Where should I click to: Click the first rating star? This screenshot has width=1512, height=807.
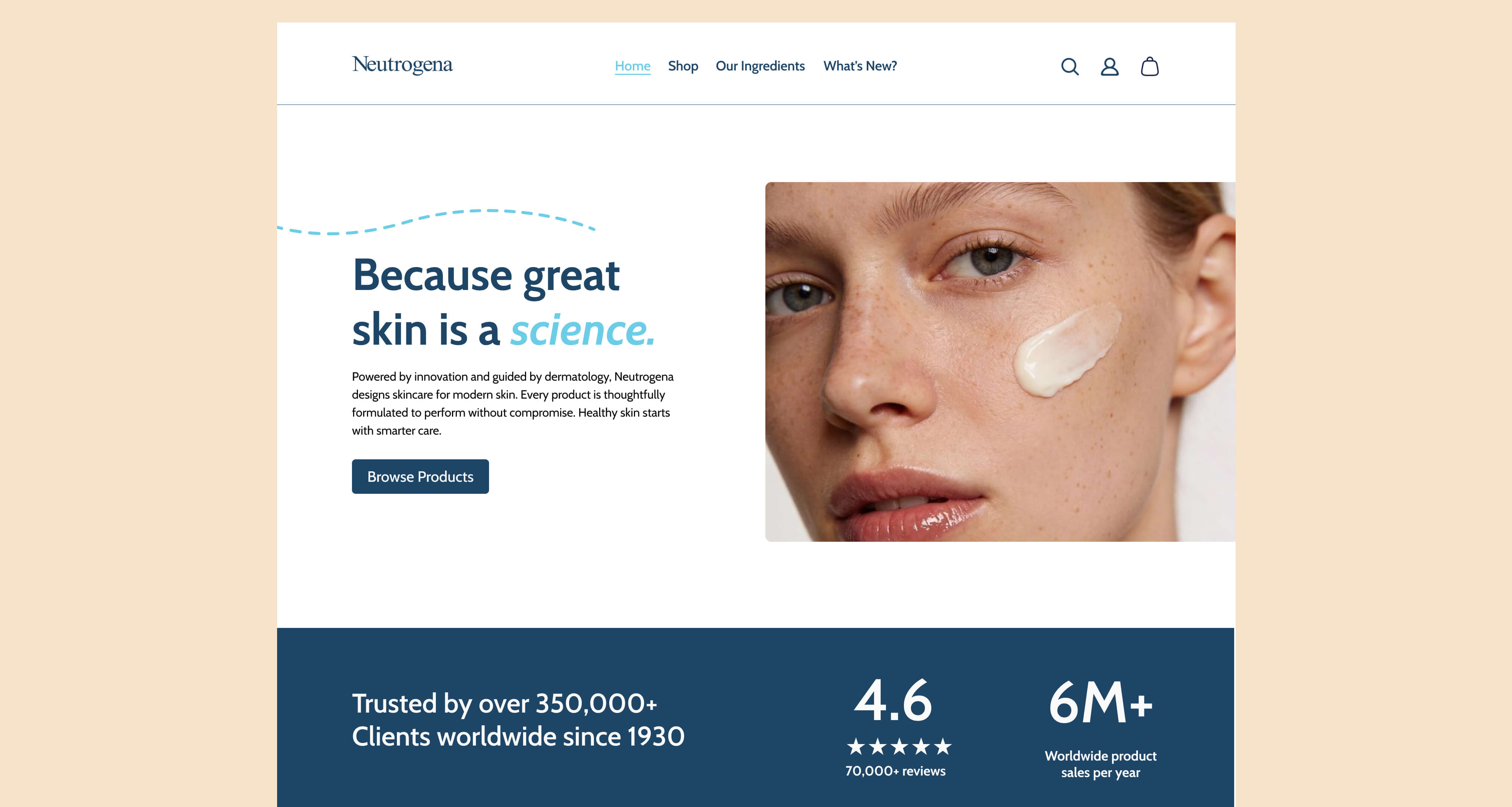856,747
